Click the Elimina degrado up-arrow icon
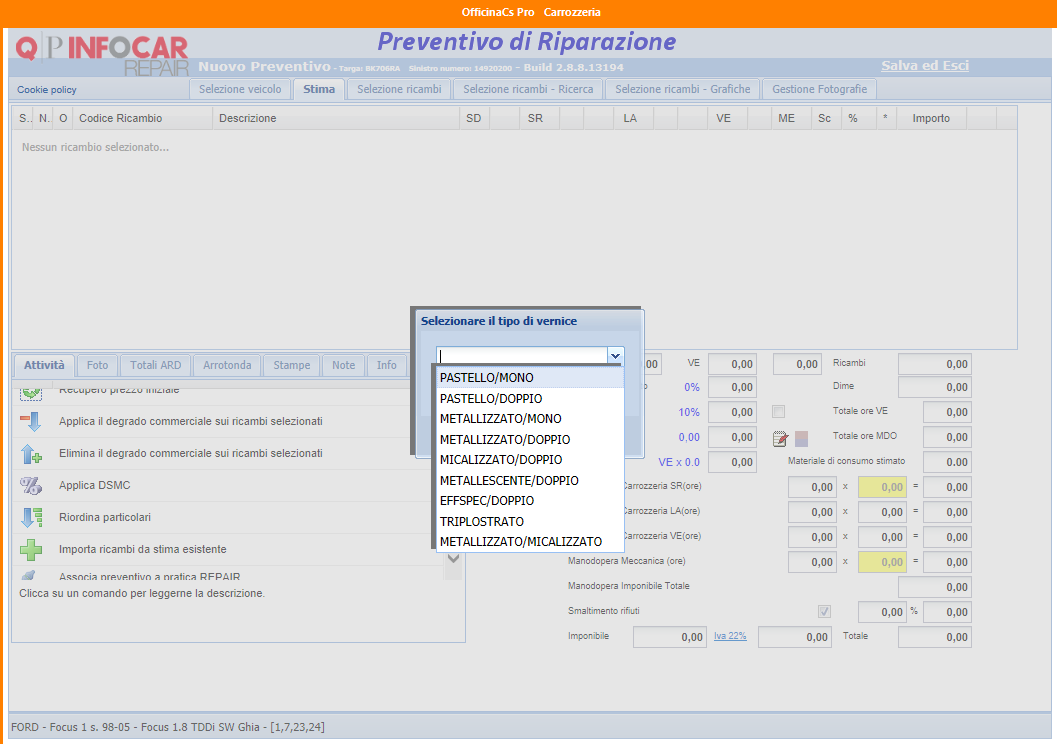Screen dimensions: 1057x744 coord(31,454)
